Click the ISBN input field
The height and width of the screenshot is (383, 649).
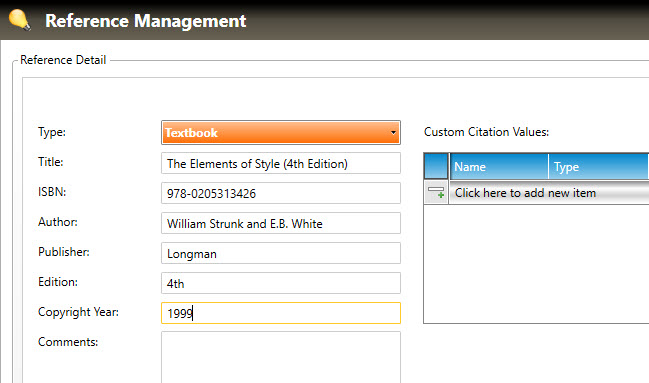[x=281, y=193]
